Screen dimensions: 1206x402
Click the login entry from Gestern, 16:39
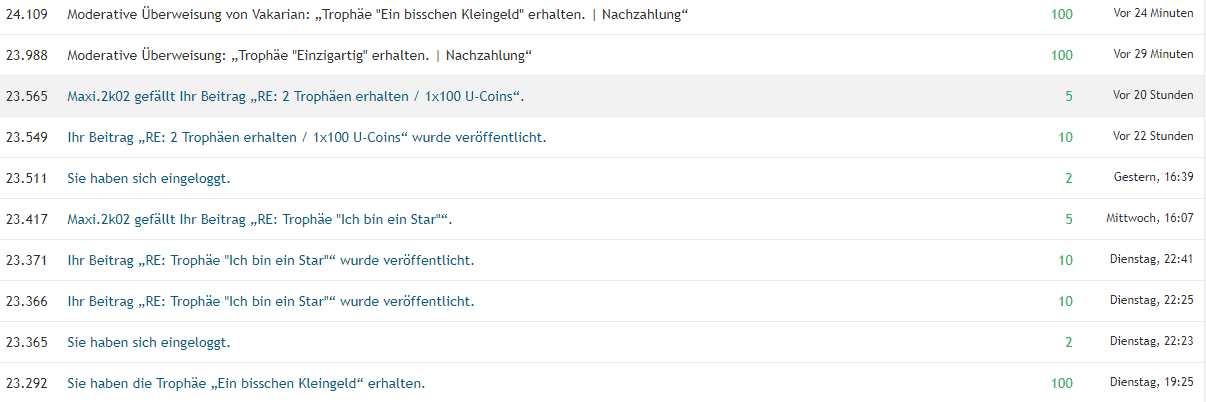[x=148, y=178]
